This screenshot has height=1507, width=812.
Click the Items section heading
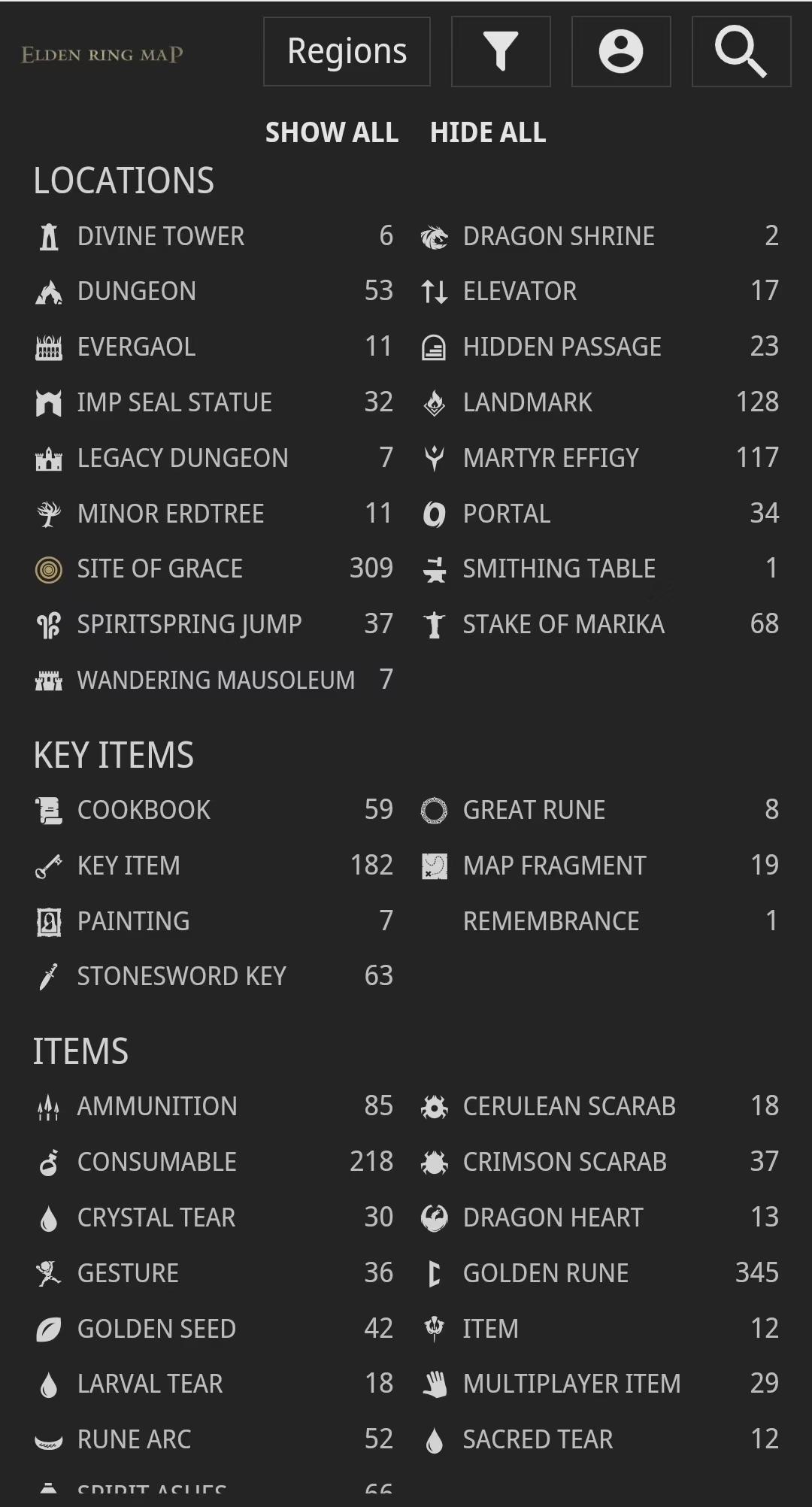point(80,1051)
